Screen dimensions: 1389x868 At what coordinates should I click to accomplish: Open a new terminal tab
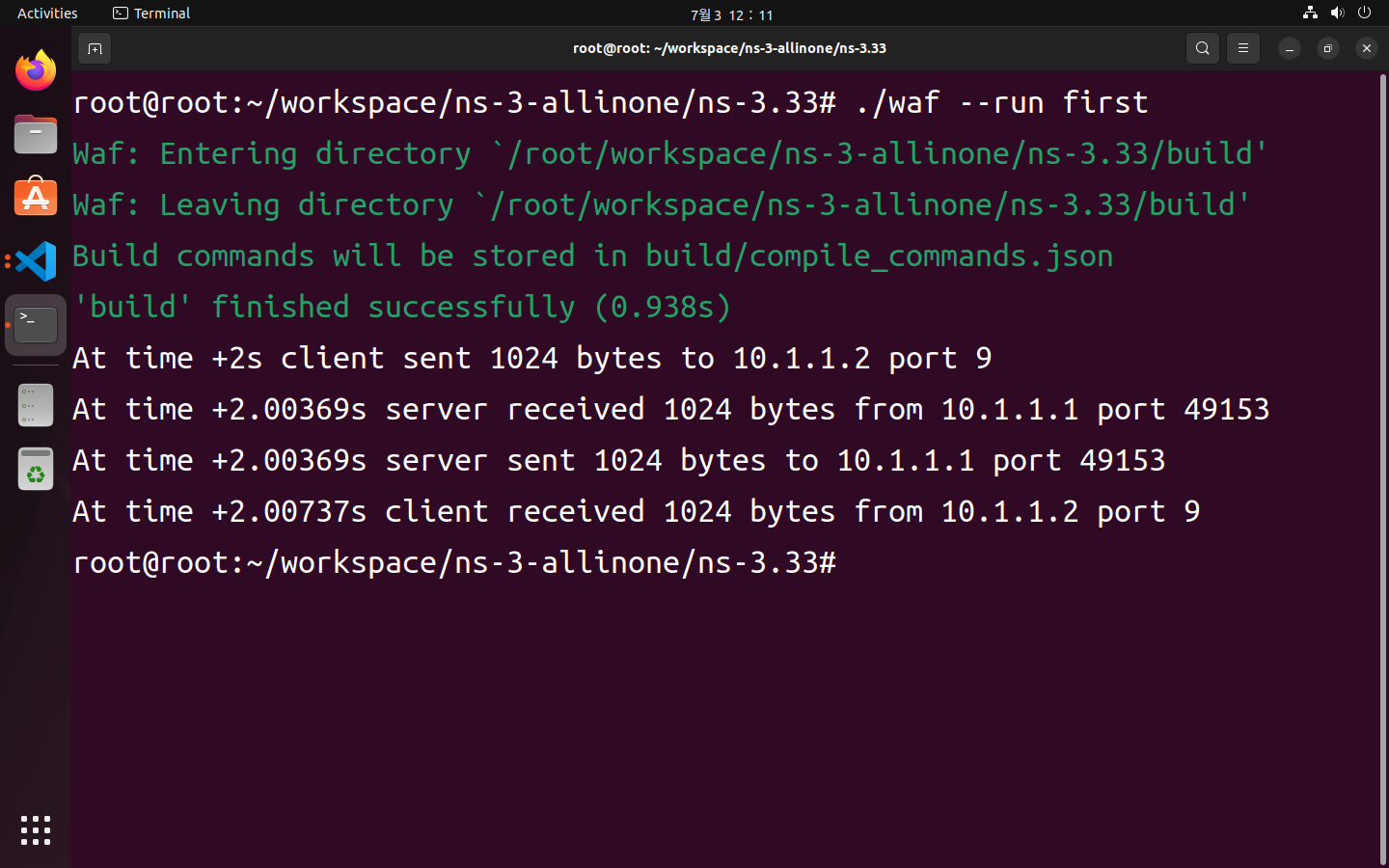pyautogui.click(x=95, y=48)
